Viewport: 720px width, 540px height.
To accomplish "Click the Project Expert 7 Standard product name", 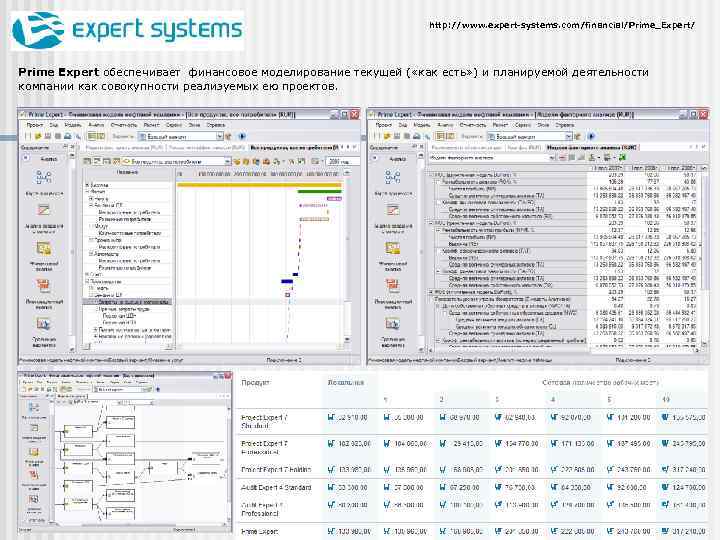I will (264, 422).
